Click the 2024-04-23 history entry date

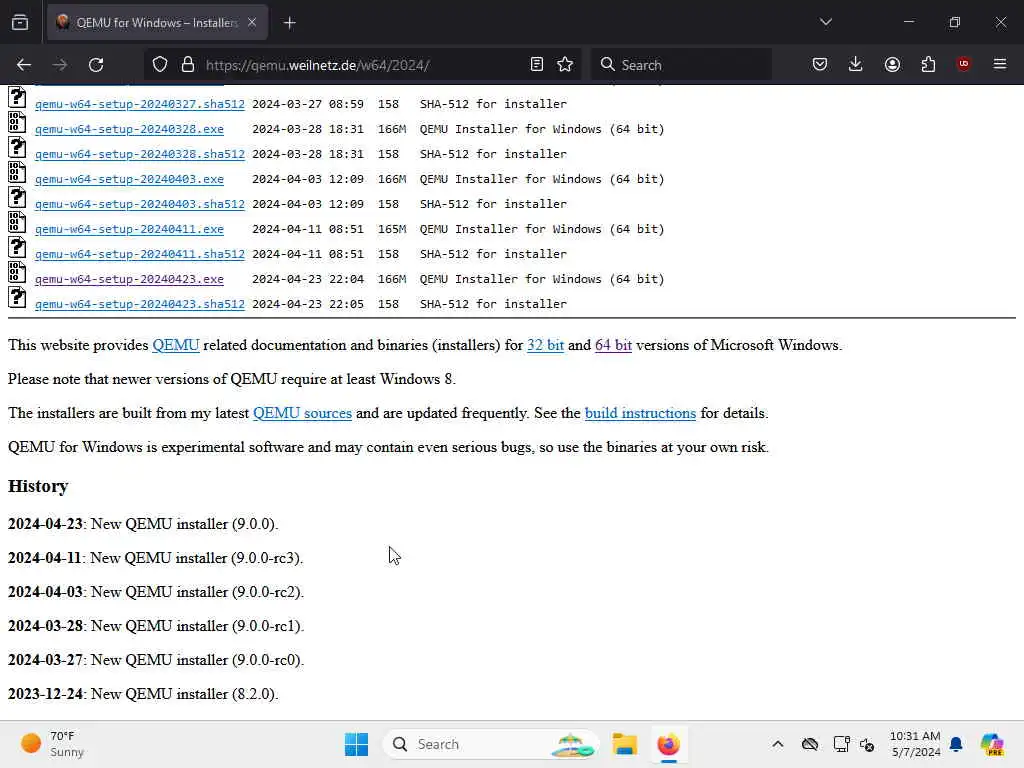[x=46, y=524]
